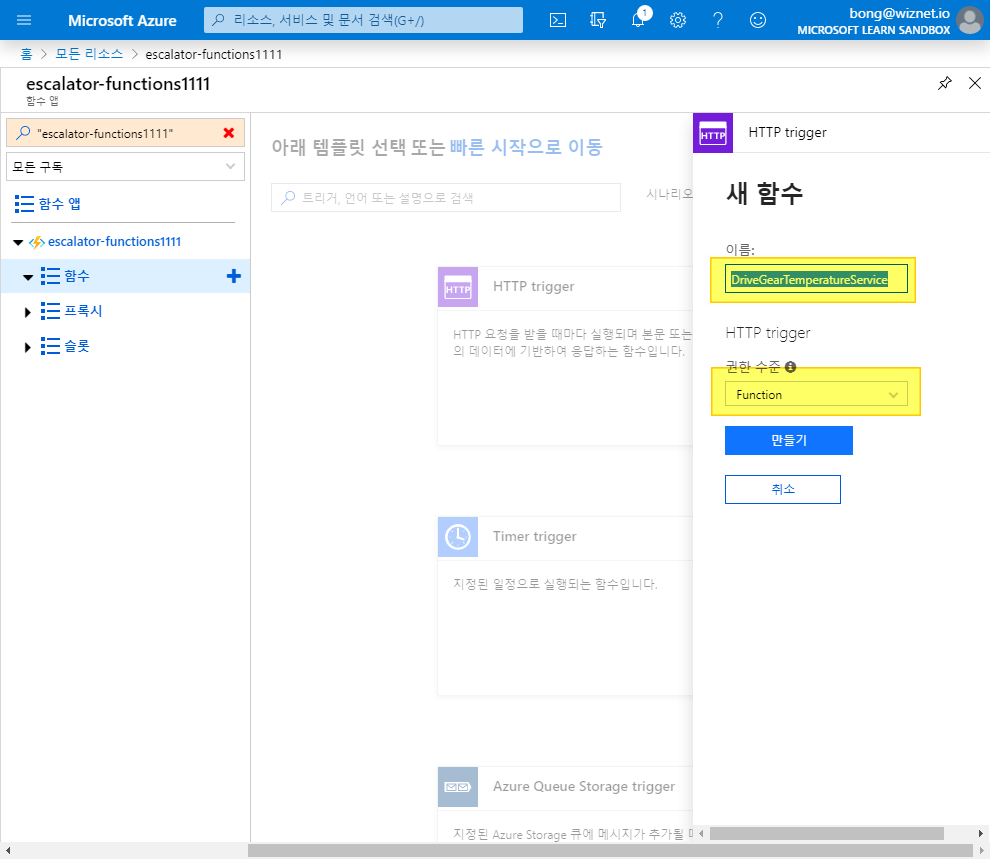The height and width of the screenshot is (859, 990).
Task: Show info for 권한 수준
Action: tap(790, 367)
